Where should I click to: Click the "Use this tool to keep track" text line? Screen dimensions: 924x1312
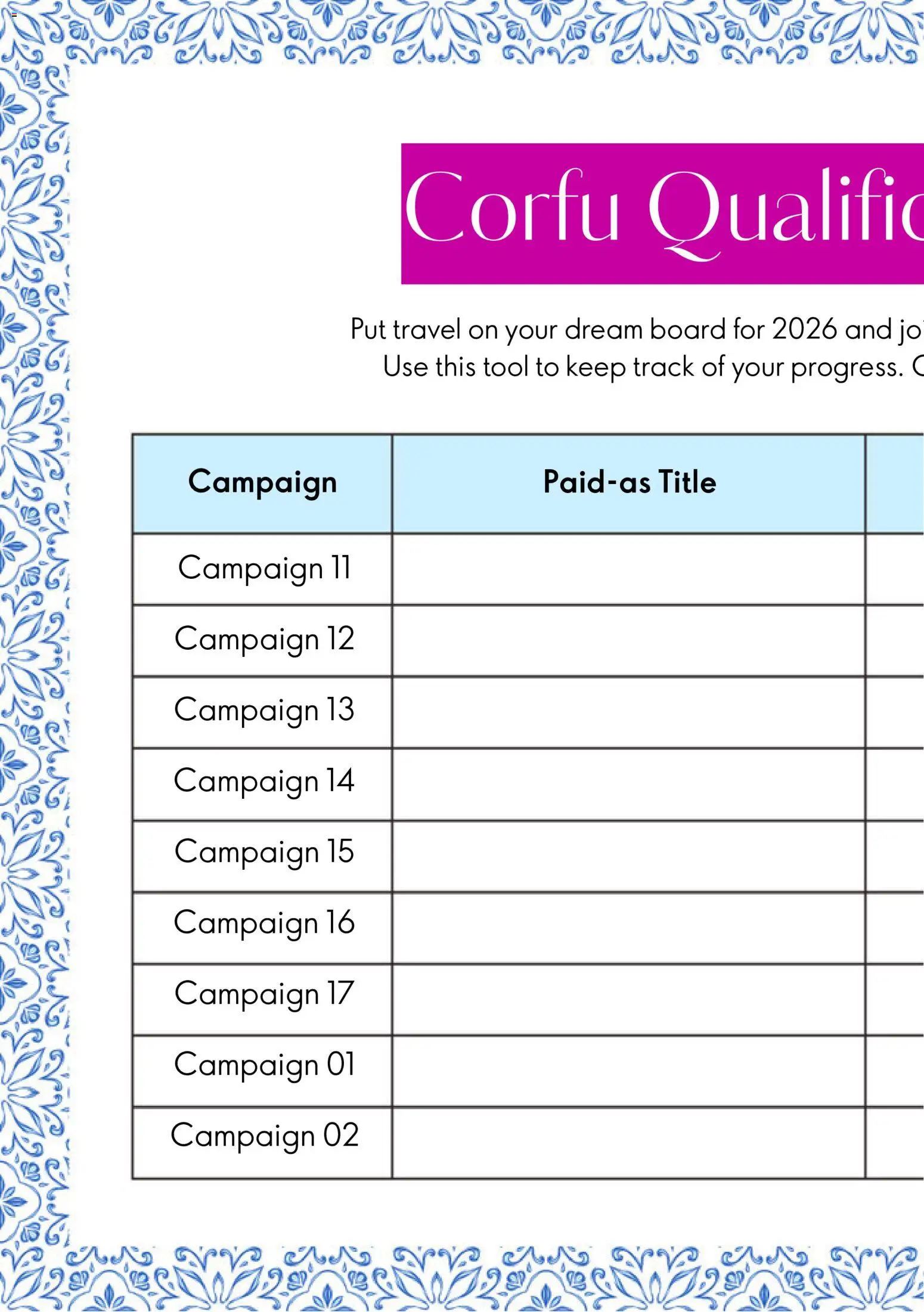tap(653, 367)
